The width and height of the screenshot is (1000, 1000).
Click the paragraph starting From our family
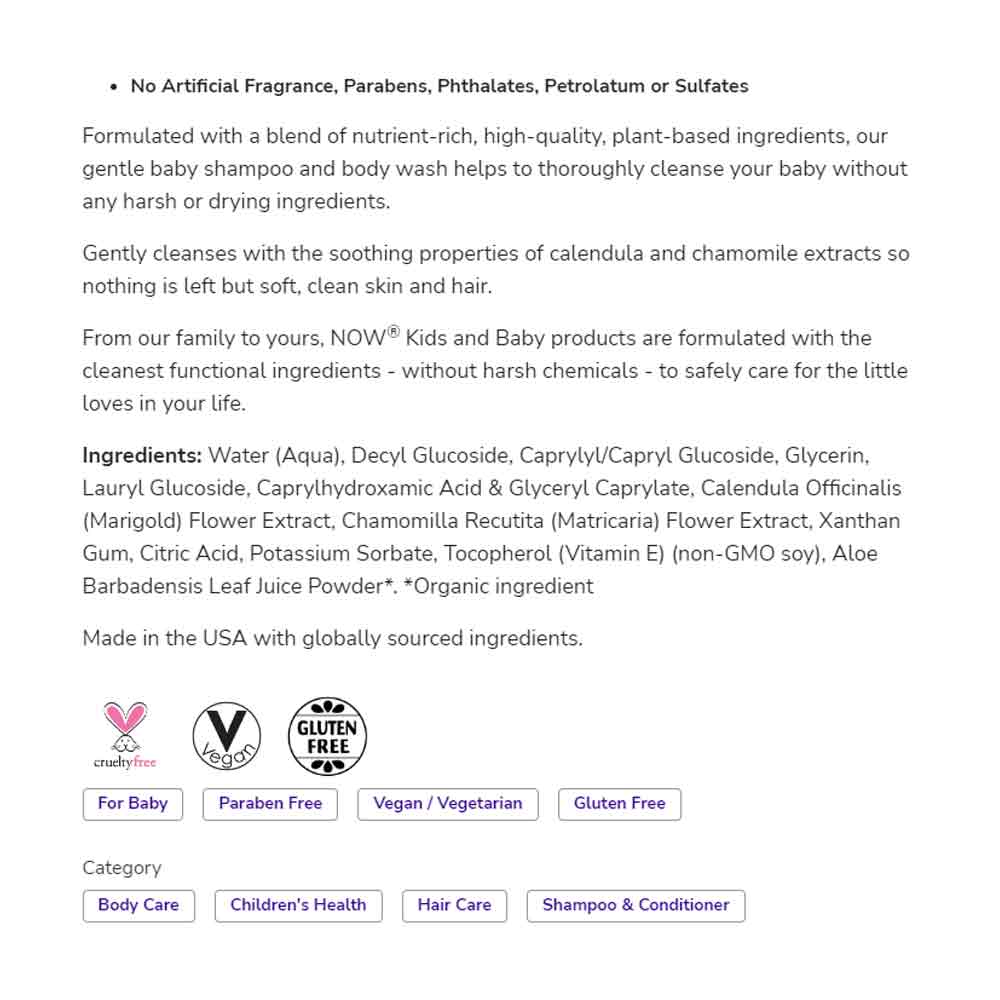coord(494,371)
